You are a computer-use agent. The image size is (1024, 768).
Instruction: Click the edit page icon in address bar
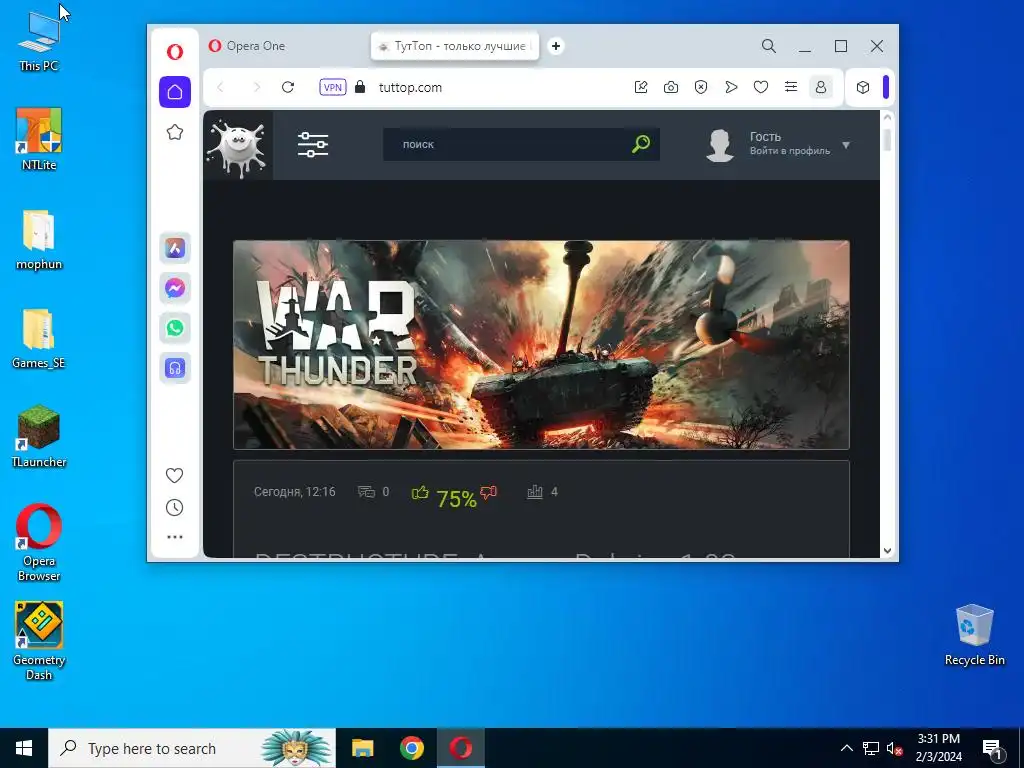click(641, 87)
